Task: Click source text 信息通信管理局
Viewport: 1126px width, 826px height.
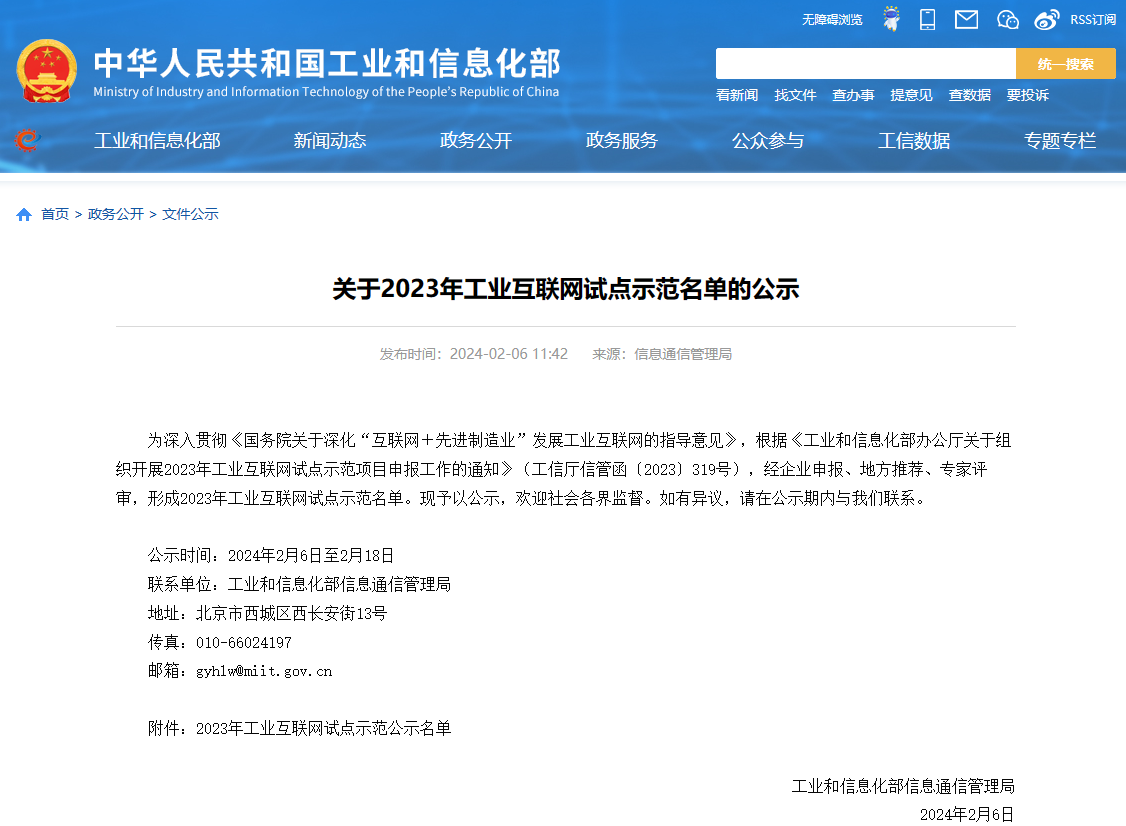Action: click(683, 354)
